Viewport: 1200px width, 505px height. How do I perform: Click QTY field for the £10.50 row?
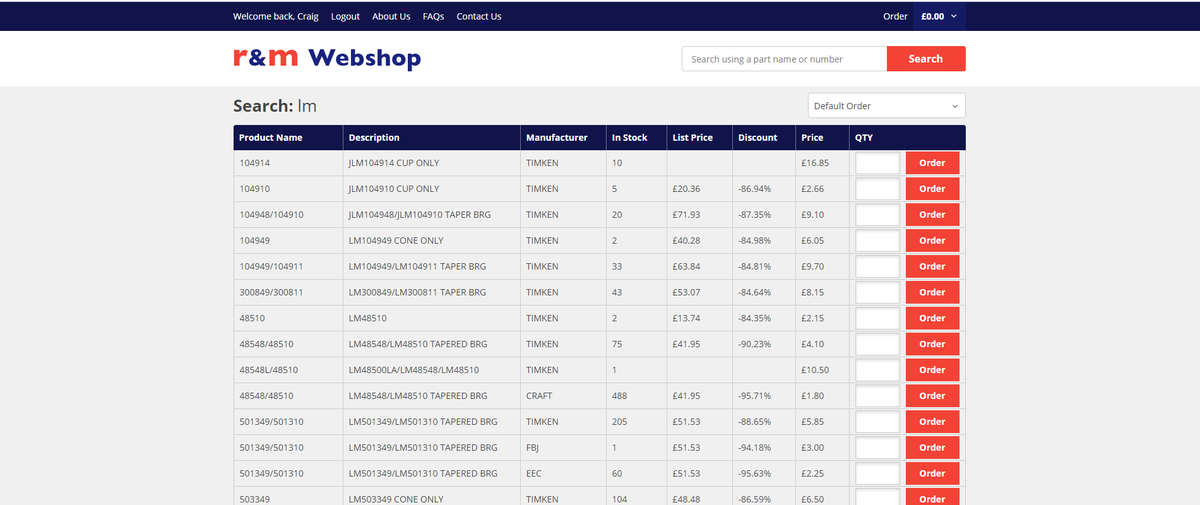coord(878,370)
